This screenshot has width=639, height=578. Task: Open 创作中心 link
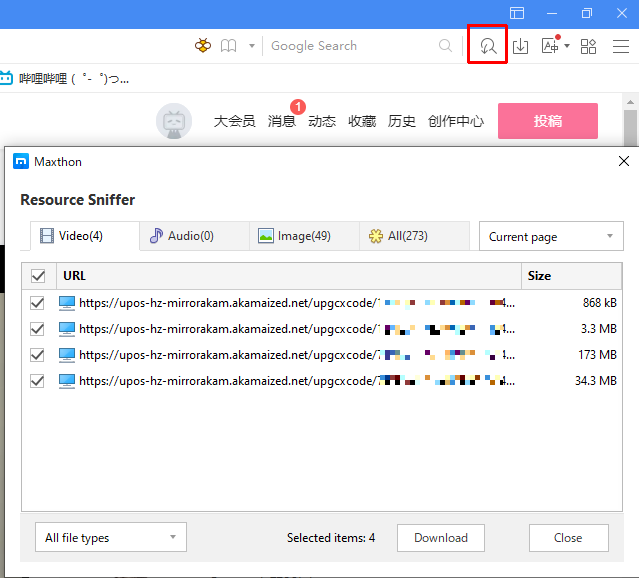[x=456, y=121]
